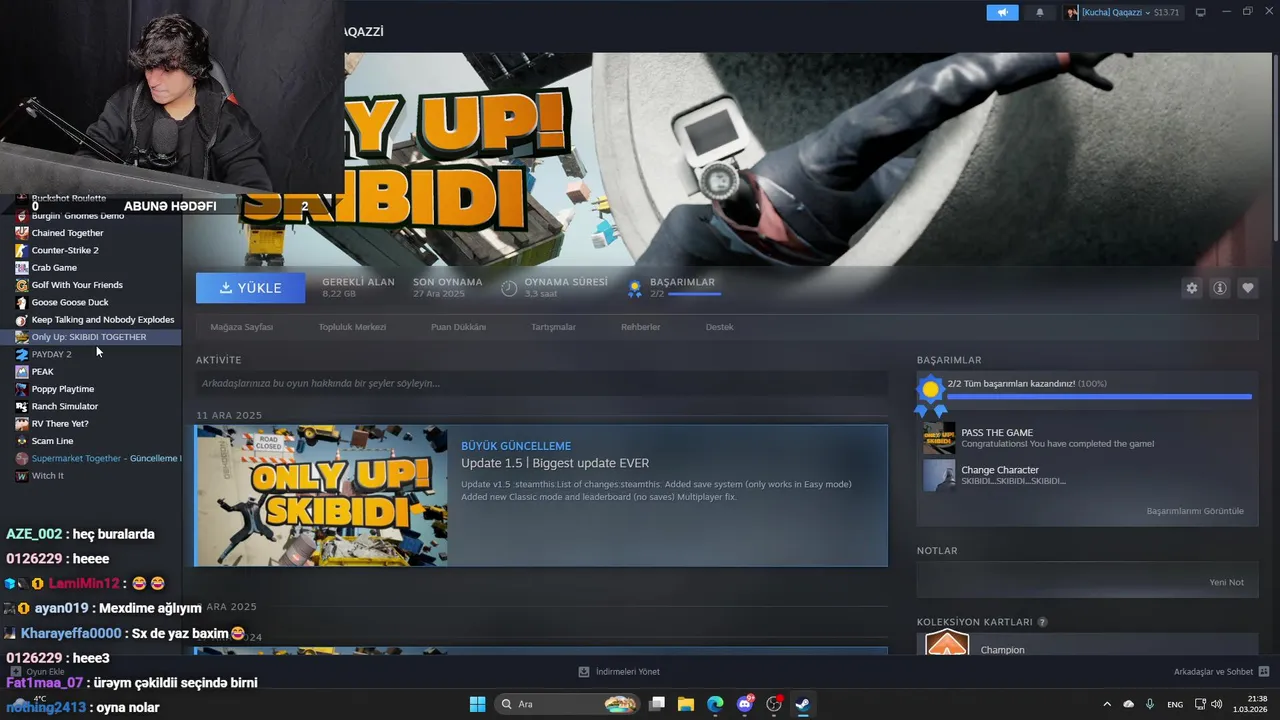Open the Update 1.5 news thumbnail
The height and width of the screenshot is (720, 1280).
(x=321, y=496)
